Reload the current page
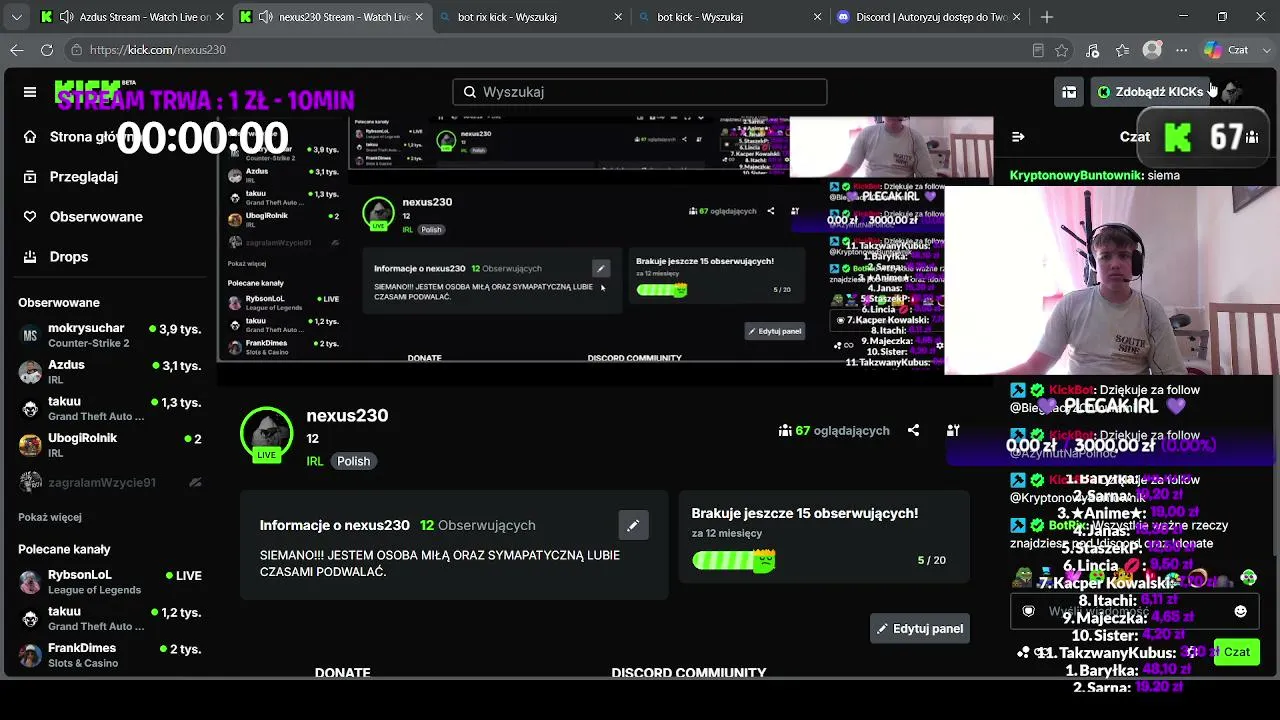 [x=47, y=50]
